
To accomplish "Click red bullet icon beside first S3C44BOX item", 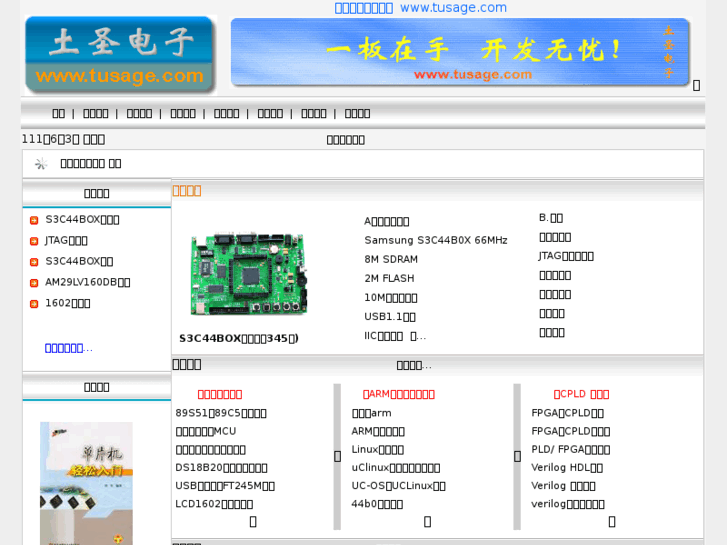I will [34, 220].
